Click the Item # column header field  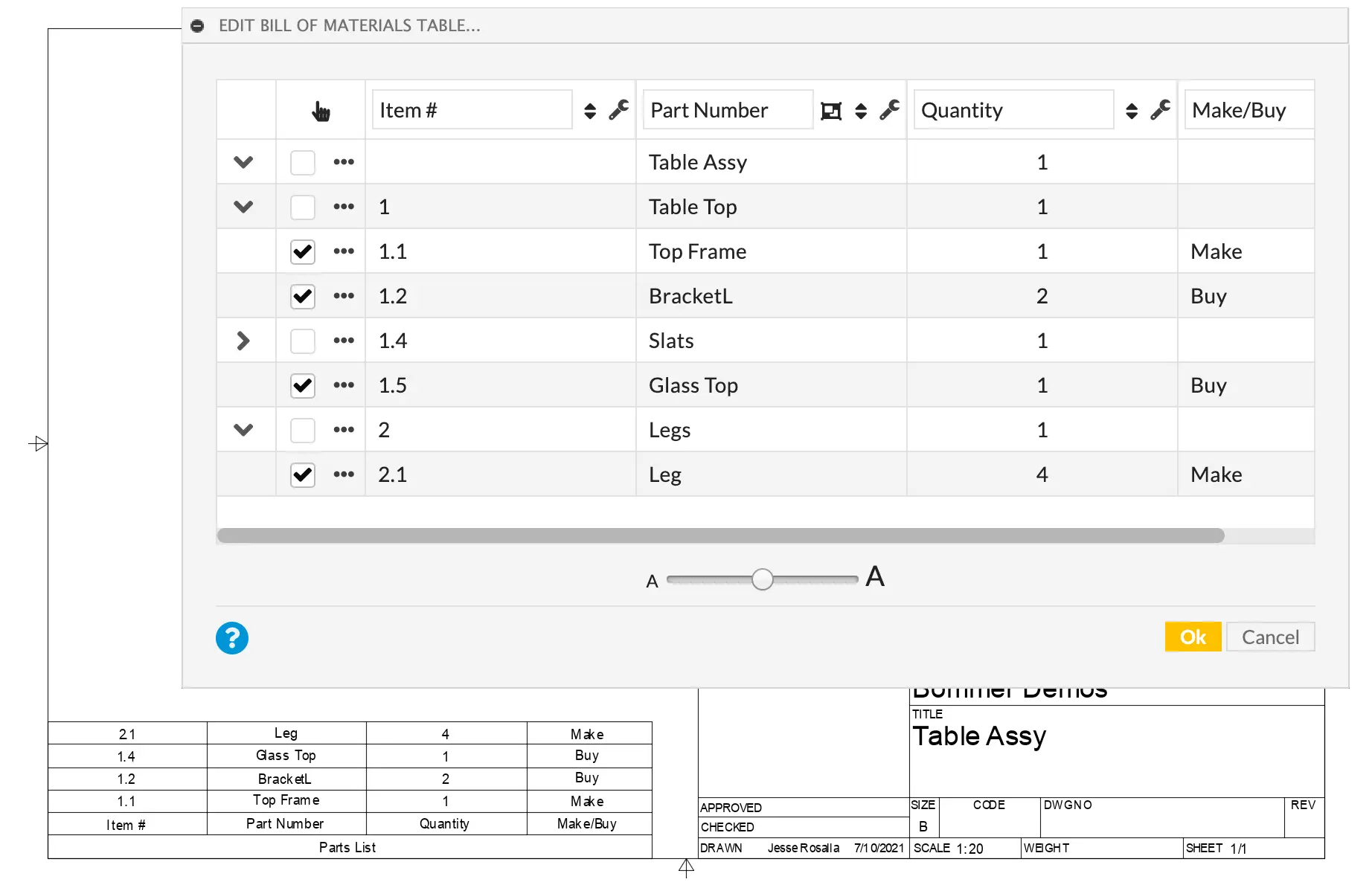pyautogui.click(x=472, y=109)
